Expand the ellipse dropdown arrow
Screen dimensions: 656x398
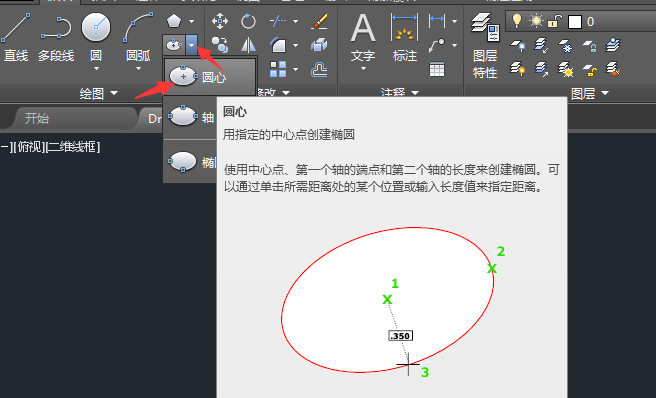(192, 45)
